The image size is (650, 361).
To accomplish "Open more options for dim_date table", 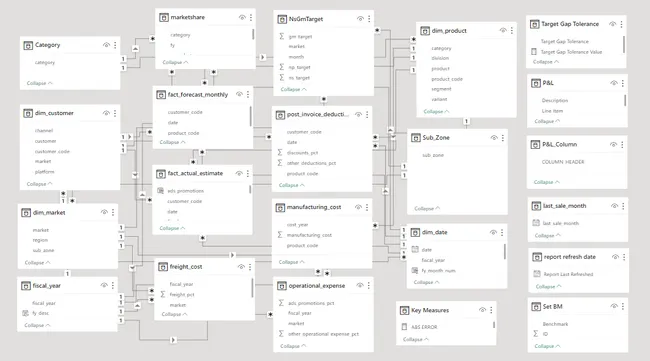I will pyautogui.click(x=502, y=233).
